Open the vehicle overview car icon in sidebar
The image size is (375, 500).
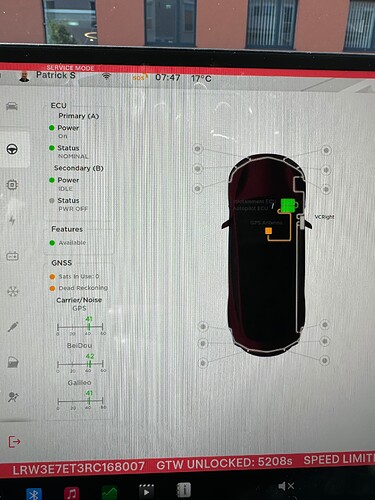pos(12,106)
